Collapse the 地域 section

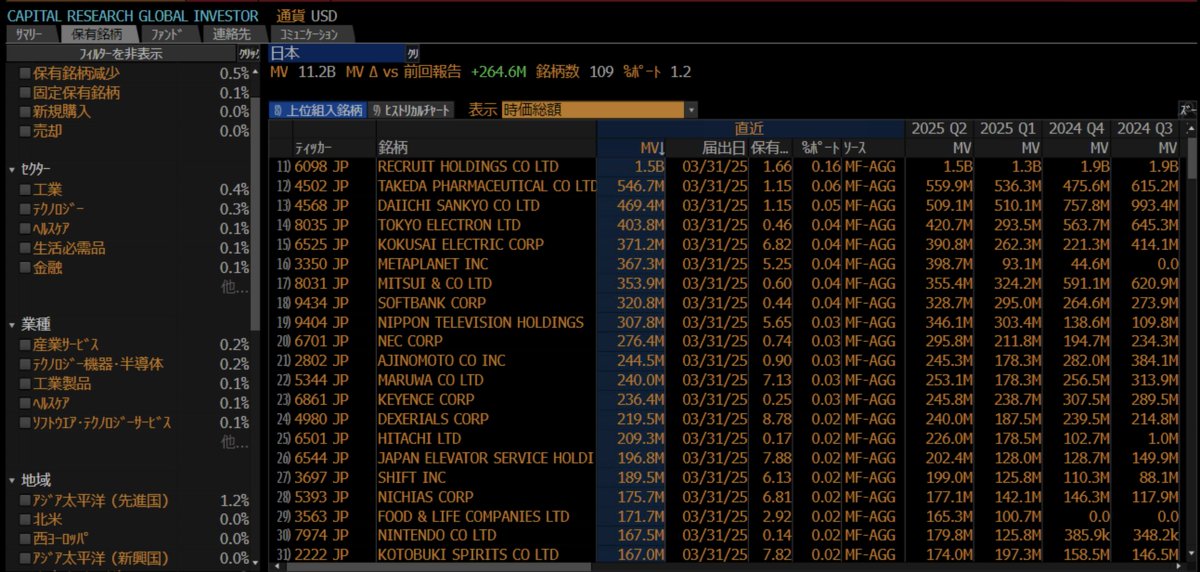(x=12, y=481)
